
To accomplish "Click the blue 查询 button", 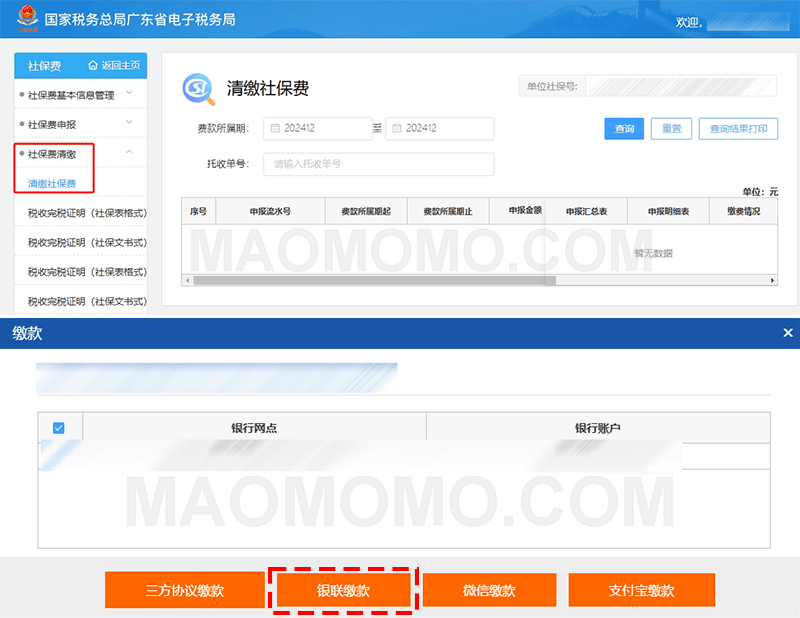I will pyautogui.click(x=624, y=129).
